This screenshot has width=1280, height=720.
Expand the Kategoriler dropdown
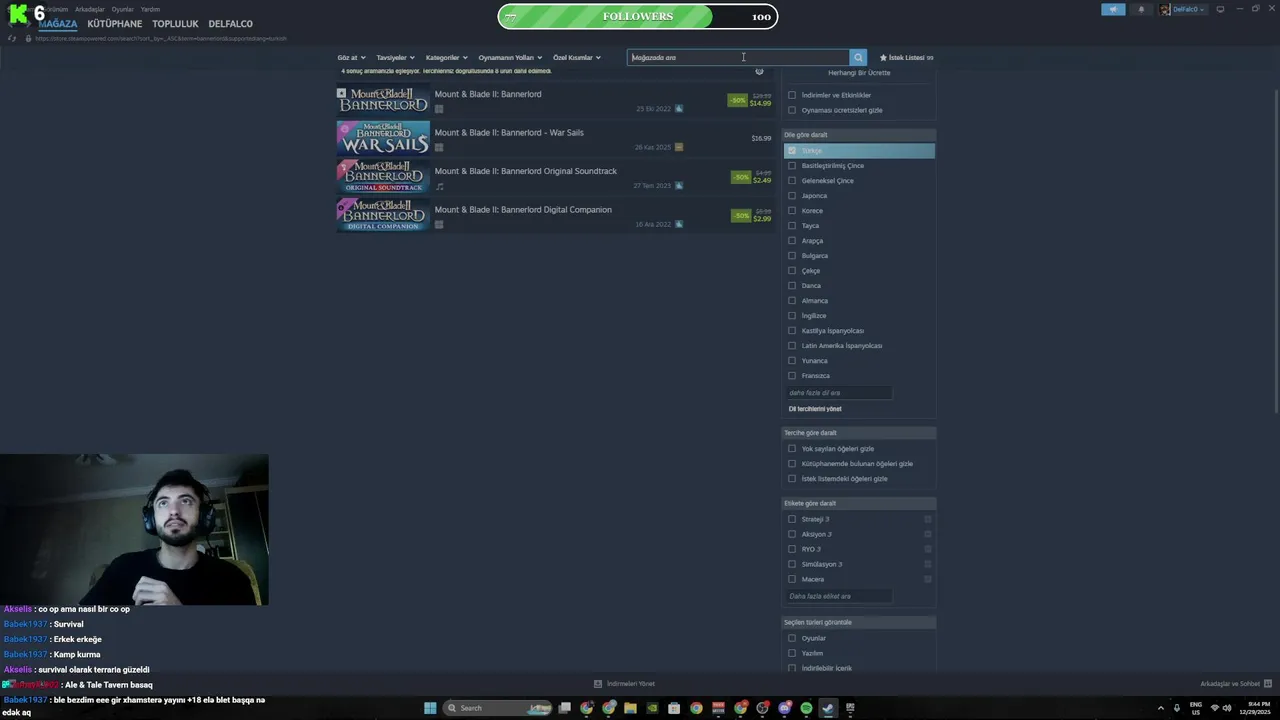click(x=446, y=58)
